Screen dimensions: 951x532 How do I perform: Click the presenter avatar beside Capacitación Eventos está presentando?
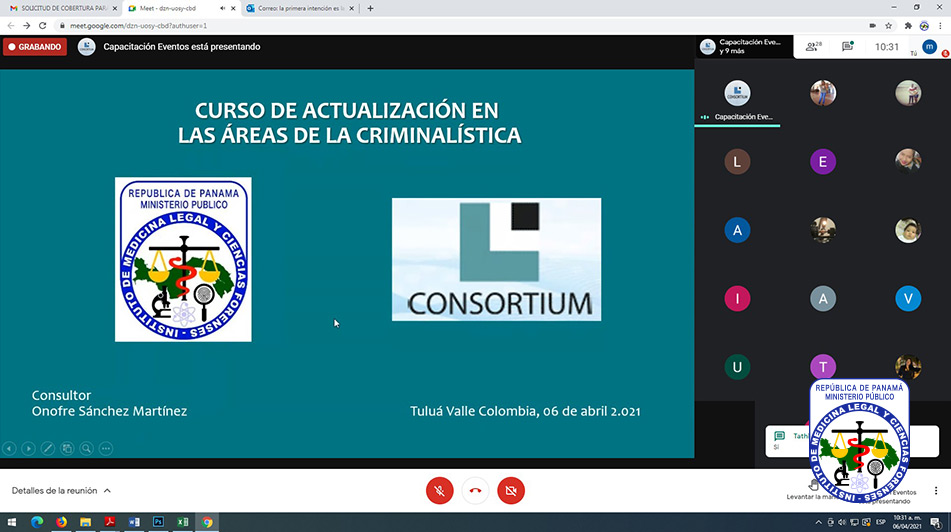coord(87,47)
